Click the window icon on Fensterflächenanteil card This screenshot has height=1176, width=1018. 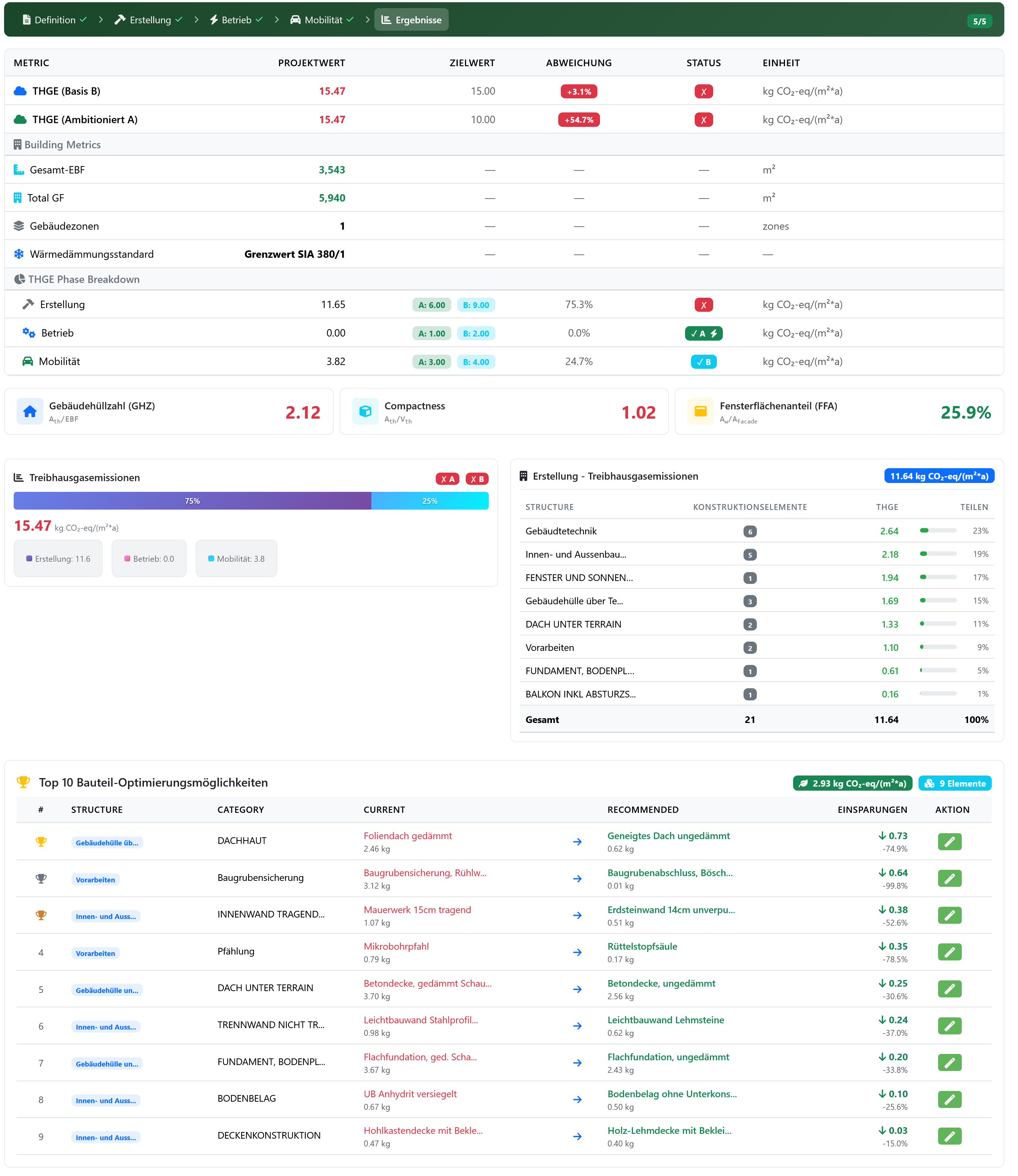tap(701, 411)
